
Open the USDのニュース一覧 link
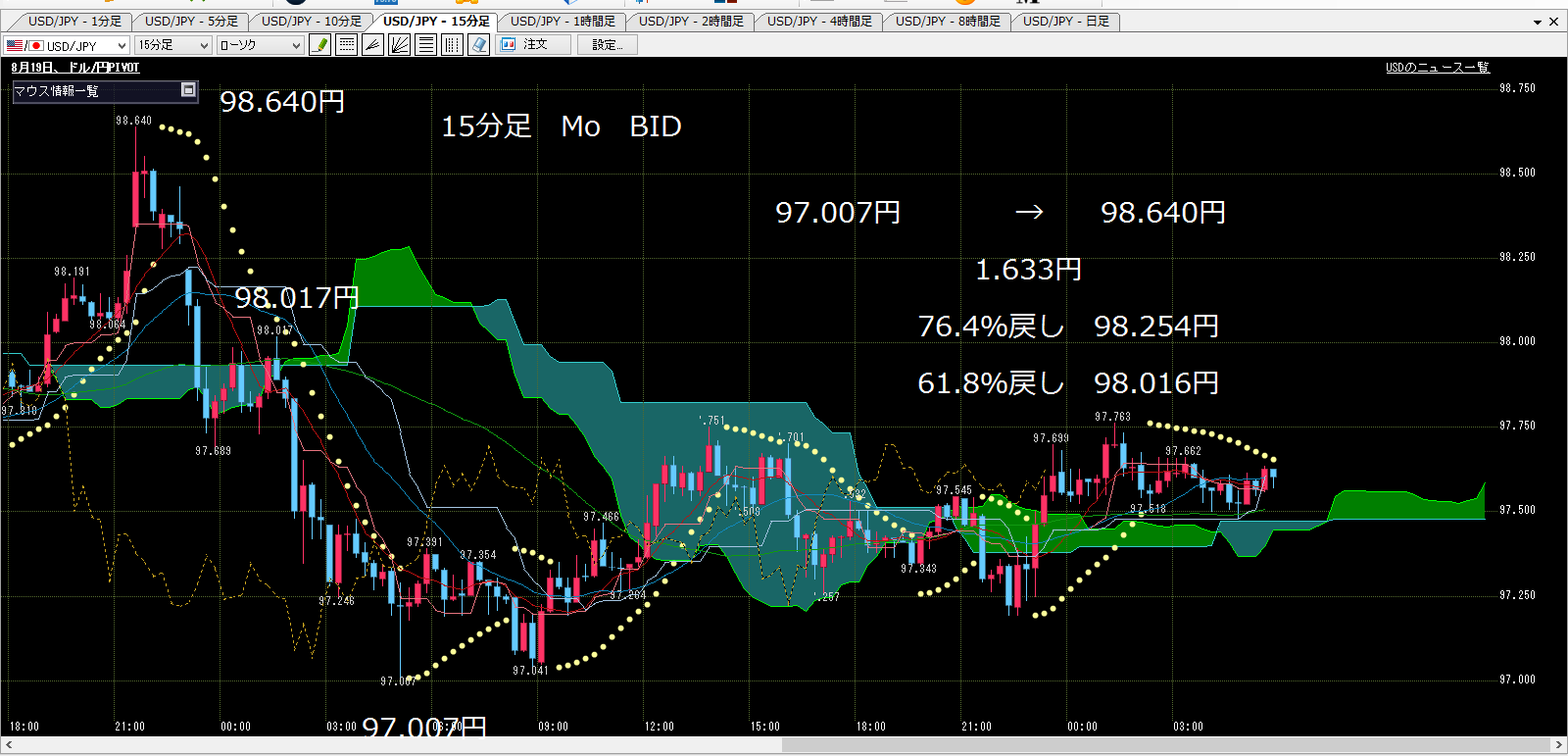(x=1437, y=68)
